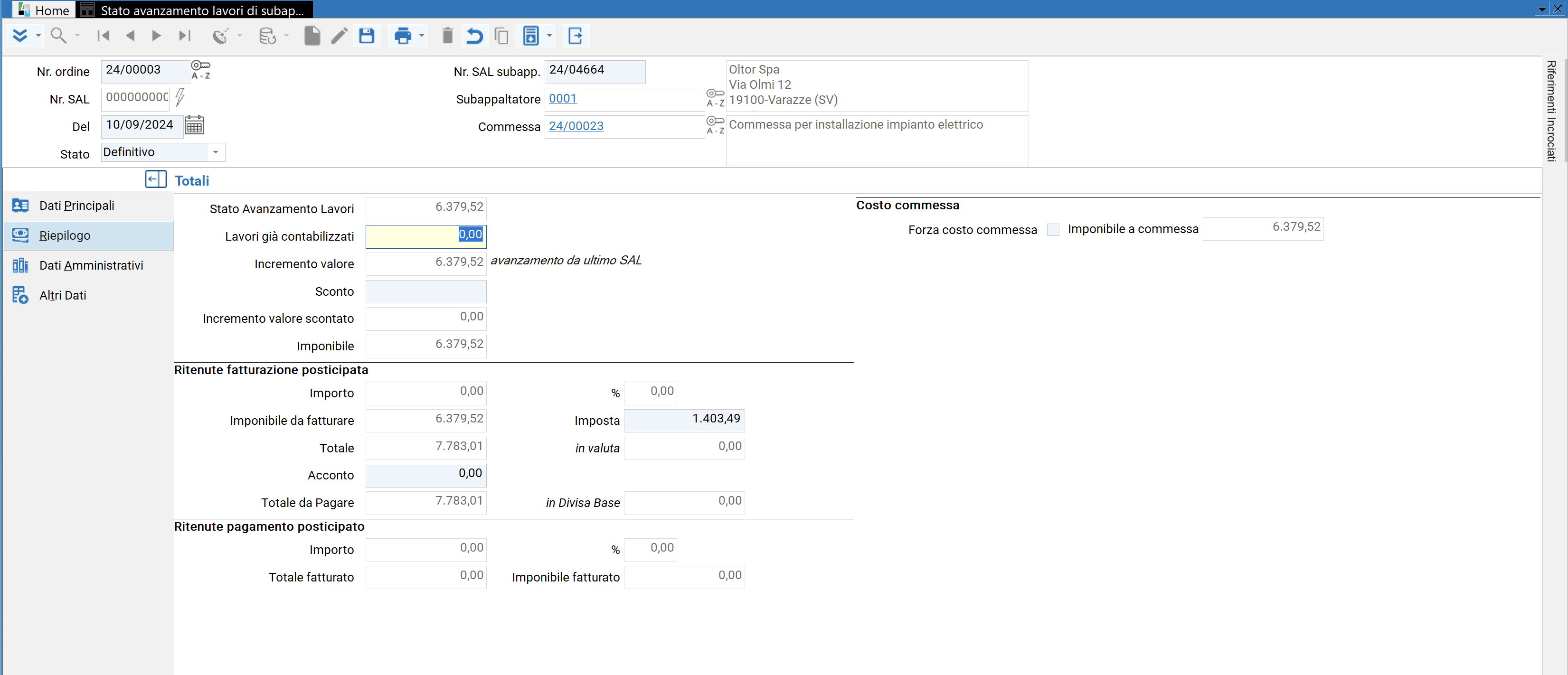The image size is (1568, 675).
Task: Open the dropdown beside the satellite dish icon
Action: tap(240, 36)
